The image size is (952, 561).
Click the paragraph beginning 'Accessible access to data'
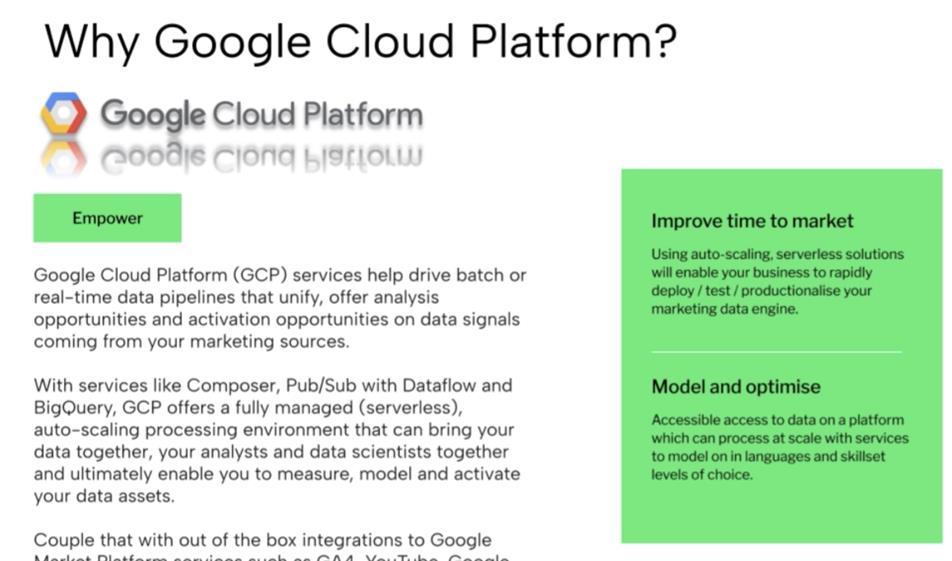780,447
